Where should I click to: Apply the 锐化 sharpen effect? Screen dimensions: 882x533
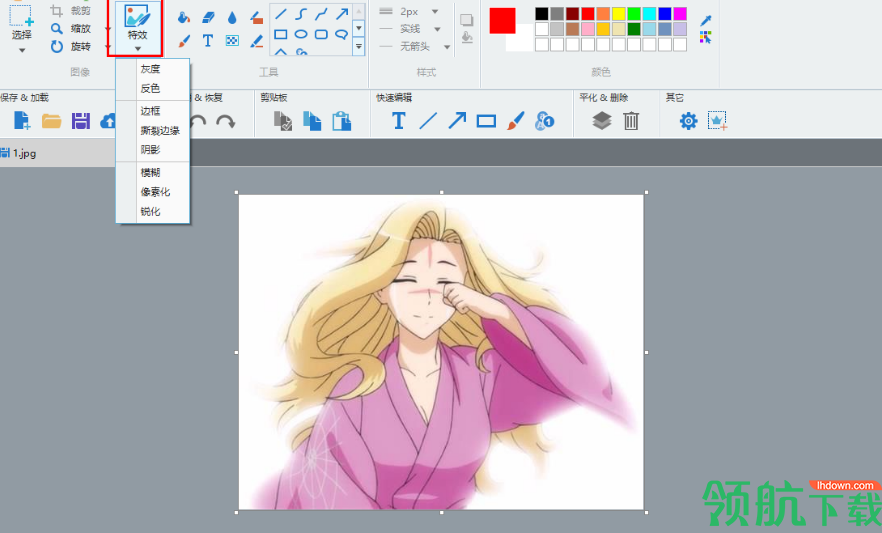pyautogui.click(x=153, y=211)
